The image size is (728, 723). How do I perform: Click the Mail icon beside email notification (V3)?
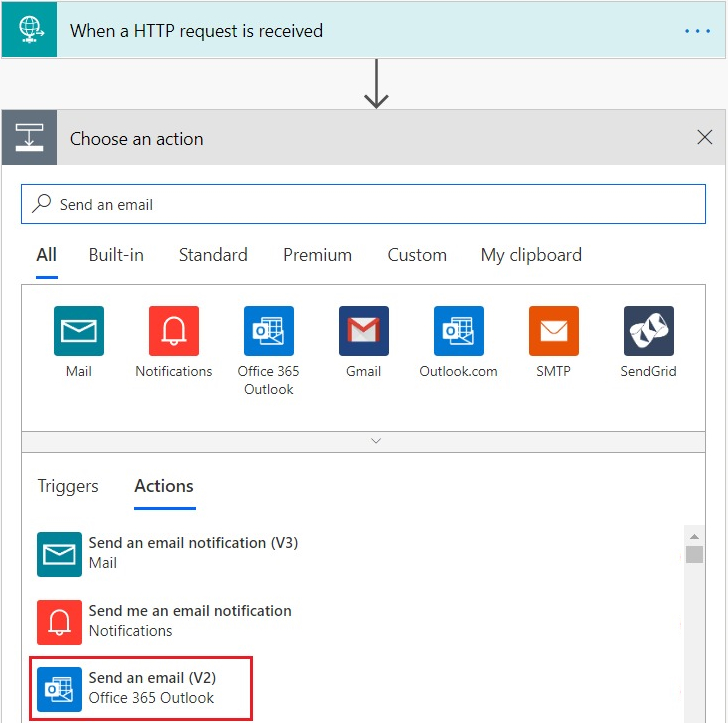point(59,554)
